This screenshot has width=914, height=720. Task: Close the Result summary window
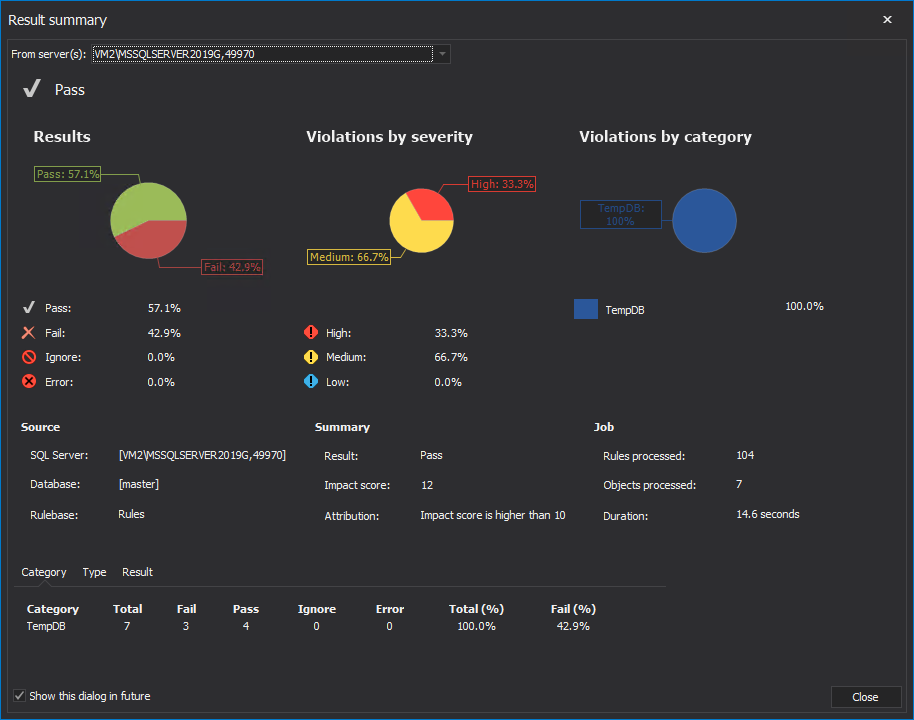[887, 20]
